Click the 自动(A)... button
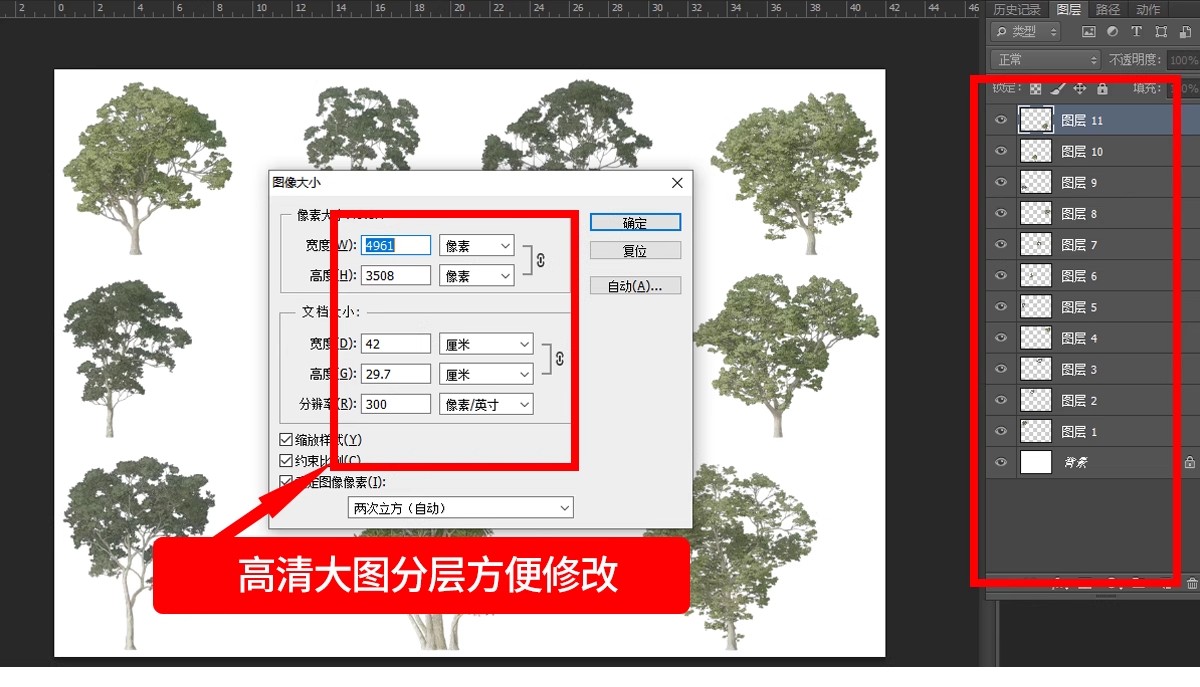The image size is (1200, 687). point(635,284)
